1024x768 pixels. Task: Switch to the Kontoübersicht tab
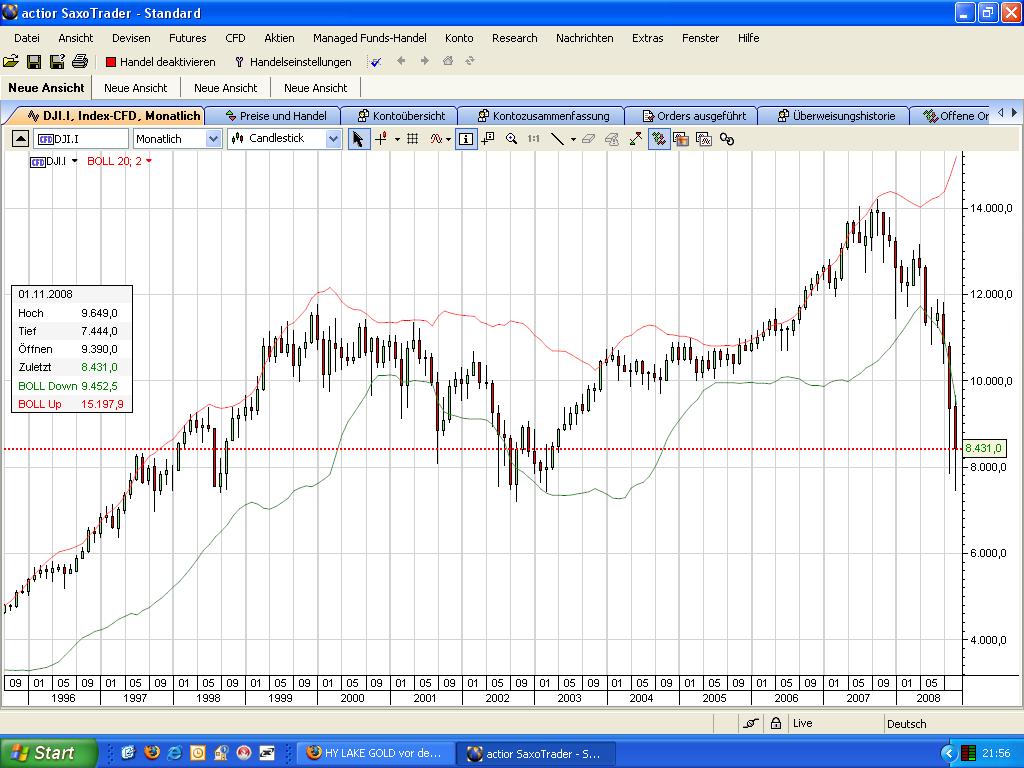click(401, 116)
